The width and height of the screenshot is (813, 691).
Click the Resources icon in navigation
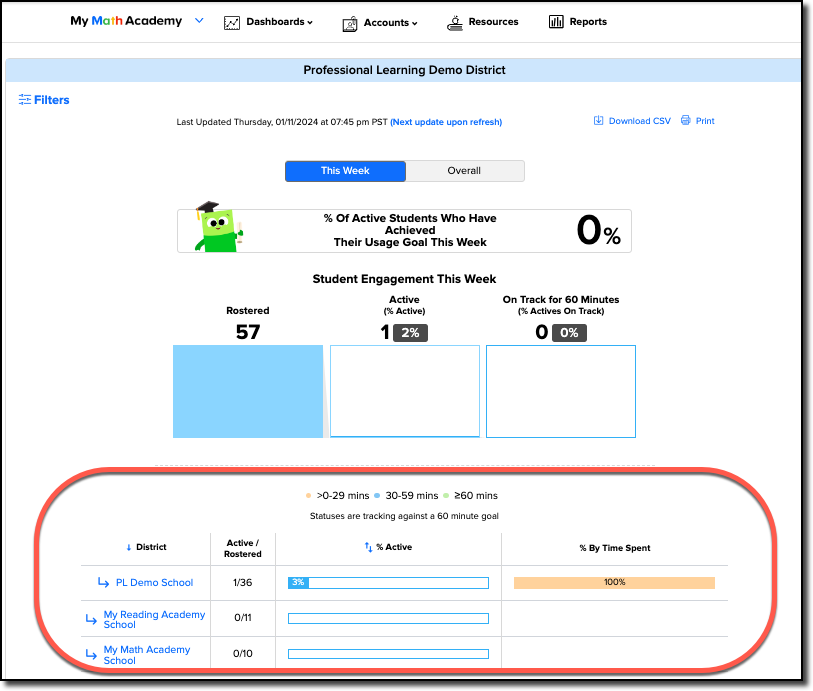[455, 23]
